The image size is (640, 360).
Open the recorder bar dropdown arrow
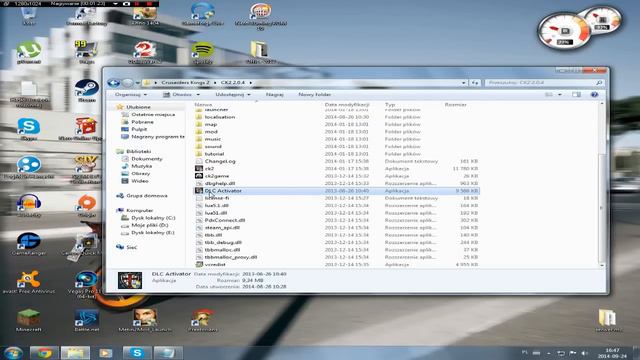(x=115, y=4)
